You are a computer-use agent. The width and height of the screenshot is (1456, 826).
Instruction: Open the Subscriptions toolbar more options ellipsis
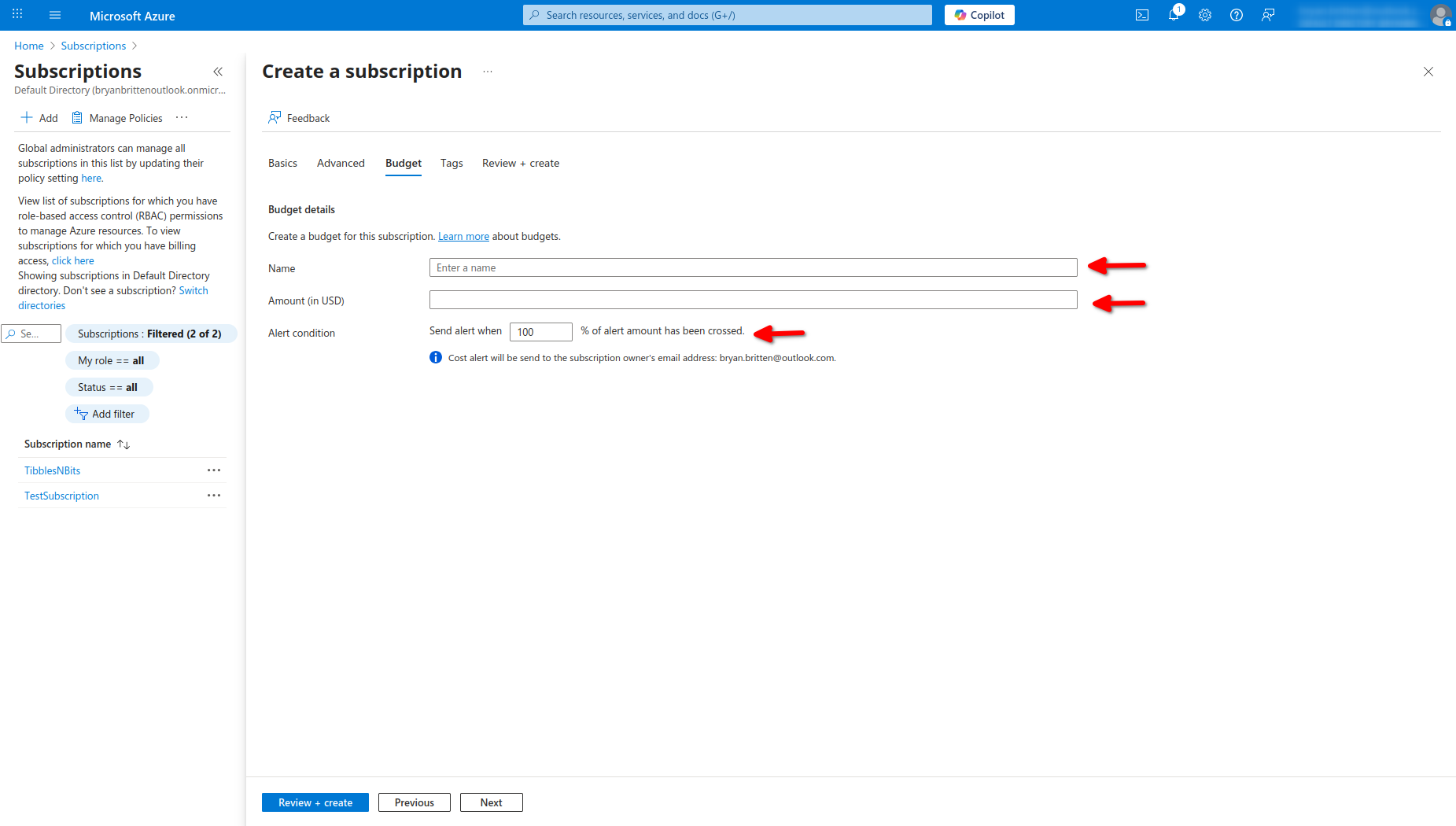point(182,117)
